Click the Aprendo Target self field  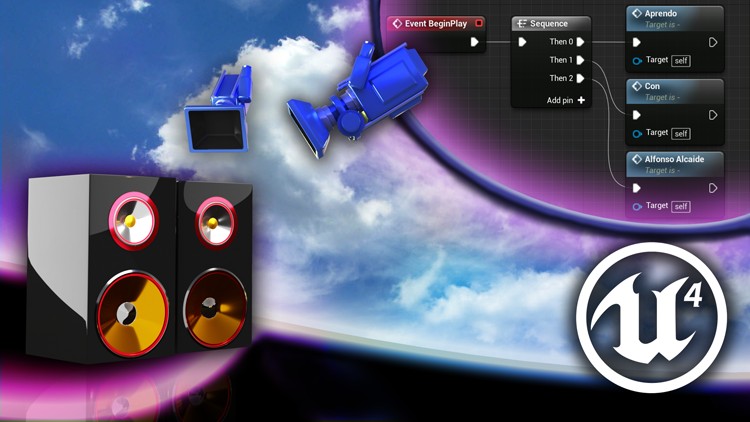[x=681, y=61]
